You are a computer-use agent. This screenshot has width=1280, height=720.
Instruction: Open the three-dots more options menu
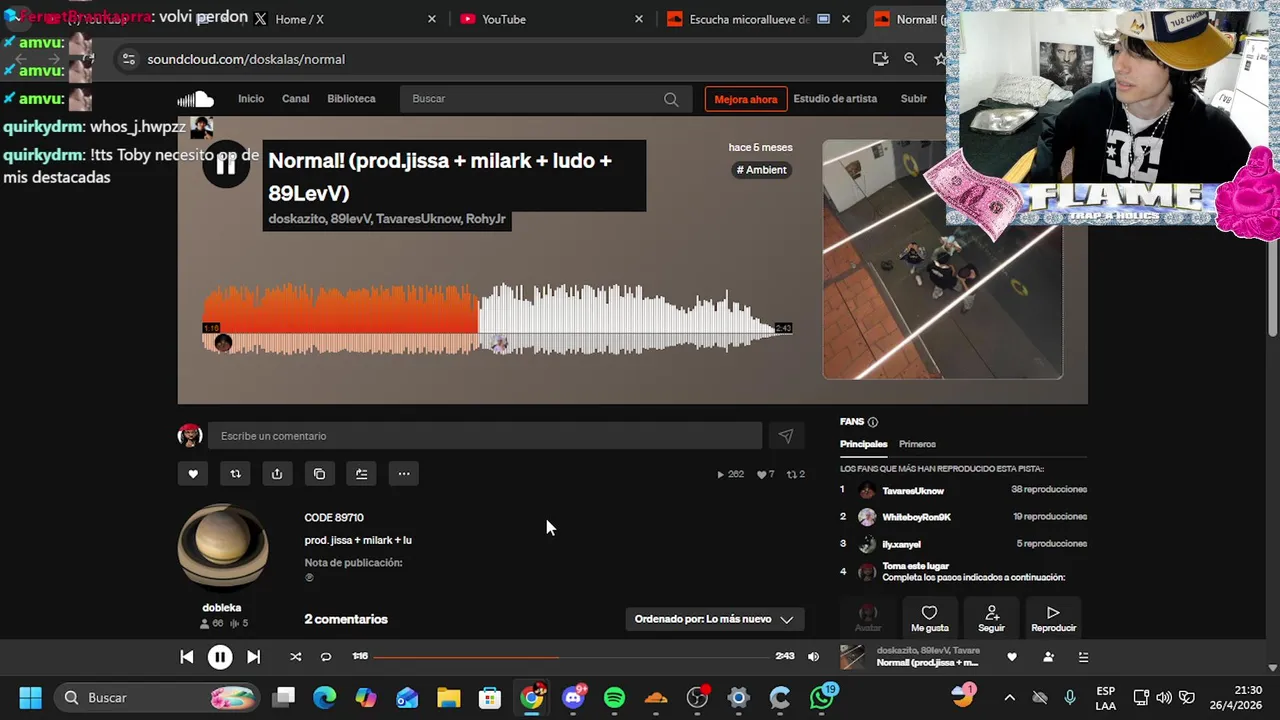pos(404,474)
